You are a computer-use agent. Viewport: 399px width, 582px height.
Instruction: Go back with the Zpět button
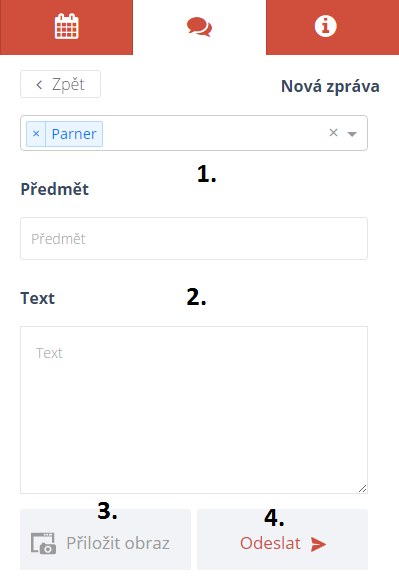tap(60, 84)
